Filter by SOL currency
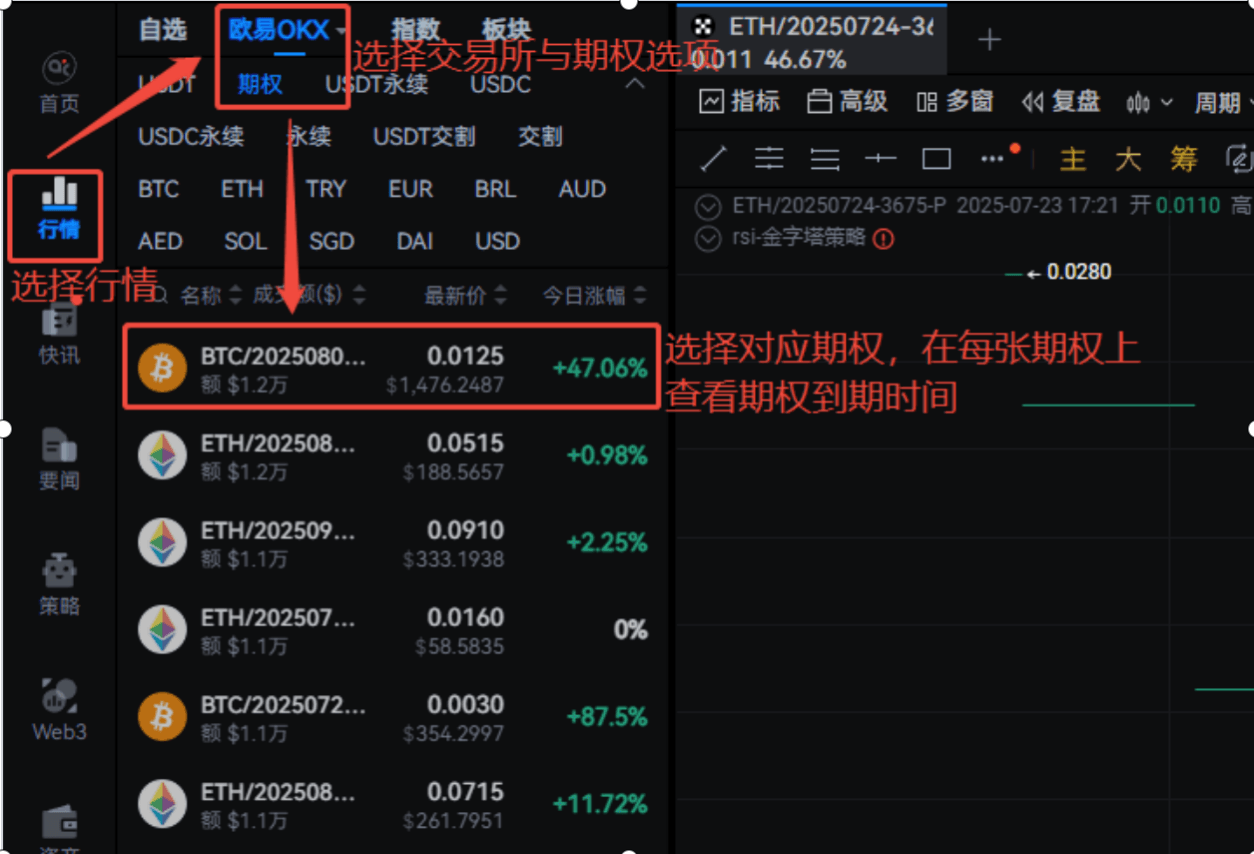This screenshot has width=1254, height=854. 245,241
